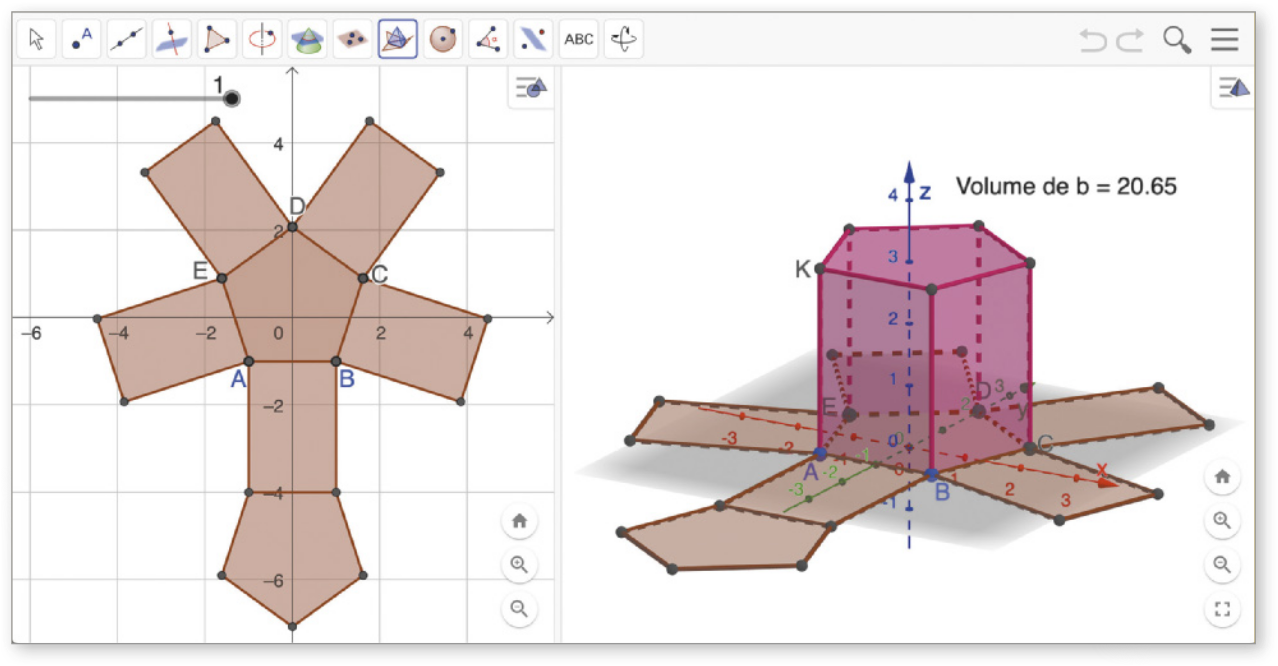The image size is (1278, 666).
Task: Enter fullscreen from the 3D view
Action: 1222,608
